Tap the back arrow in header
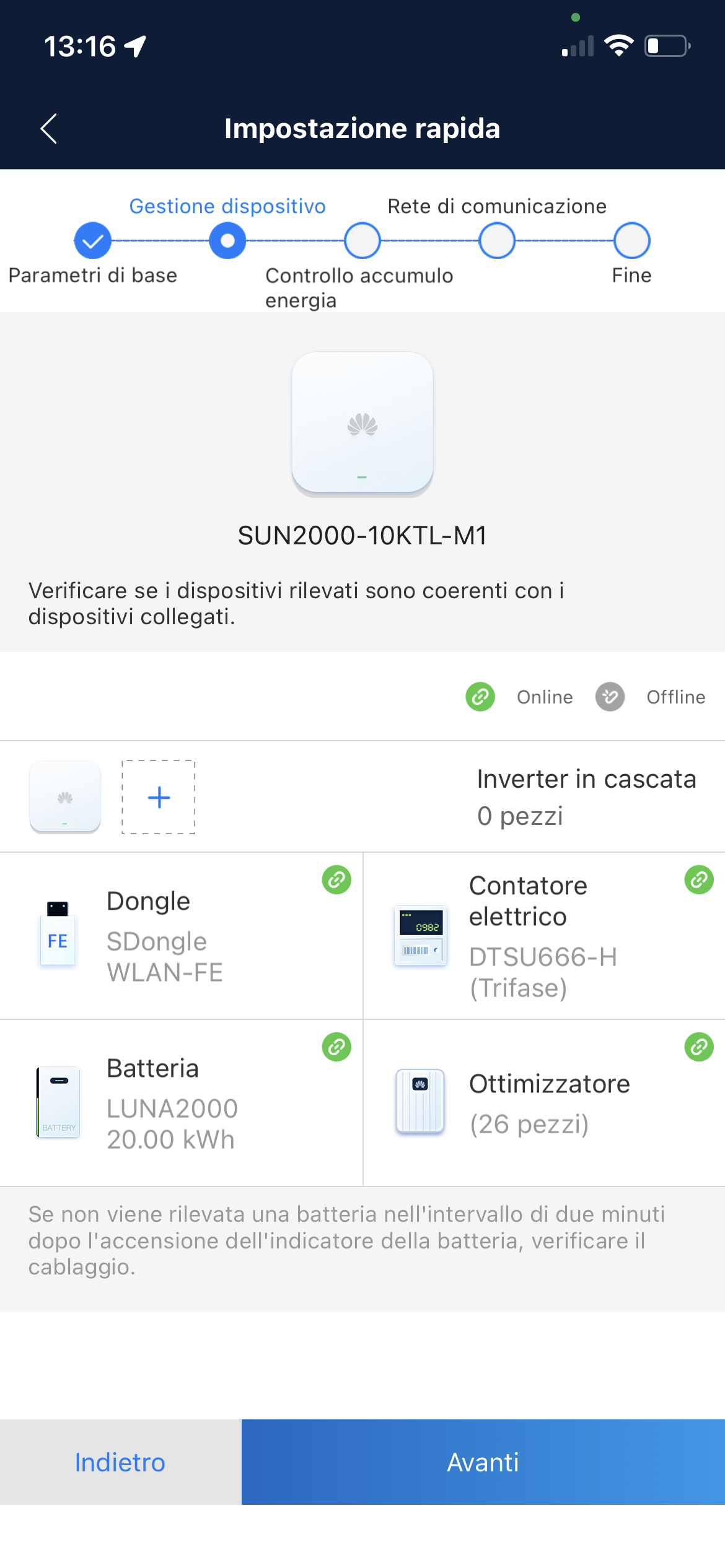725x1568 pixels. [x=49, y=128]
